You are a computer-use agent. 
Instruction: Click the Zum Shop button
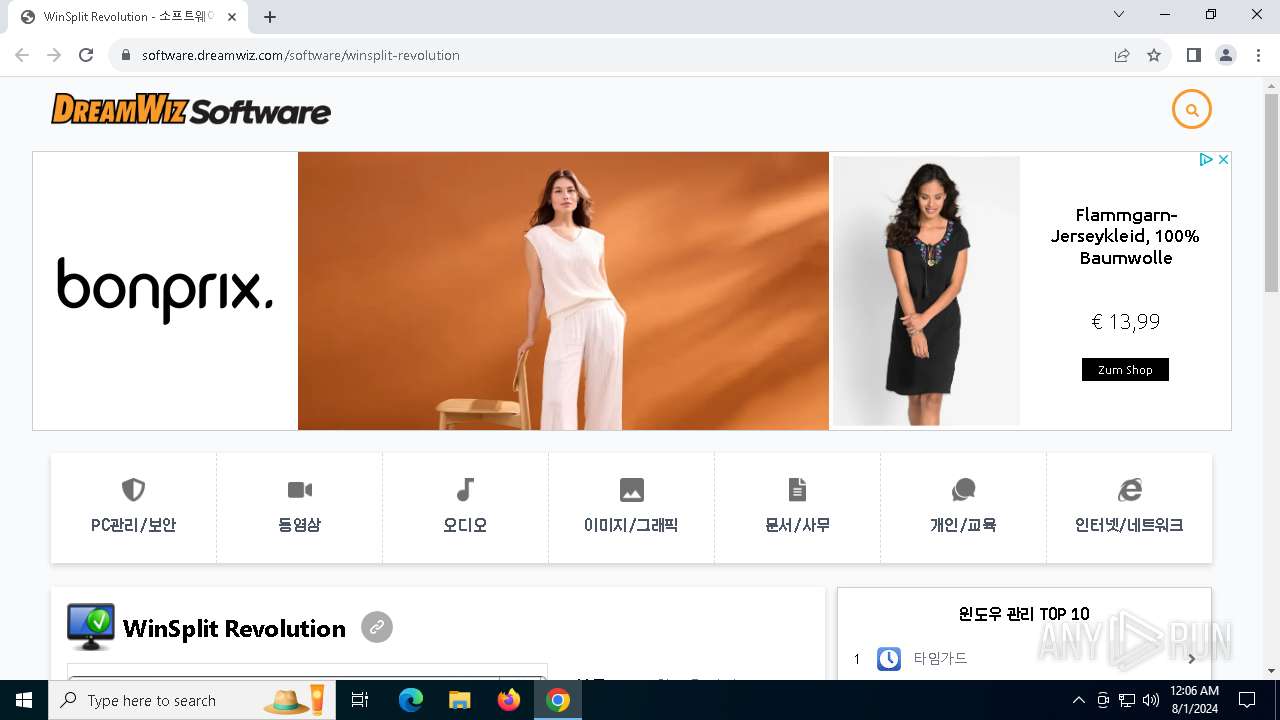pyautogui.click(x=1125, y=370)
